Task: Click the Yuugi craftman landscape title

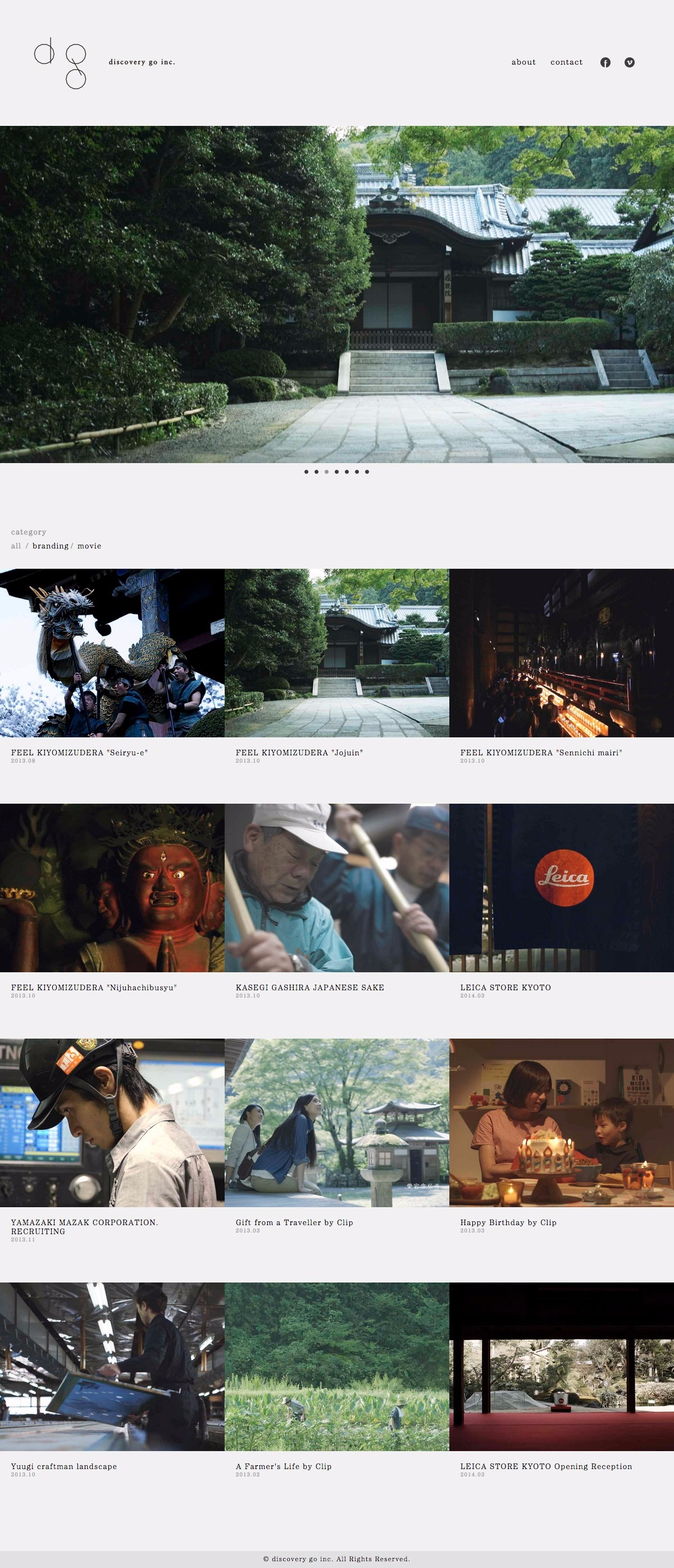Action: point(64,1466)
